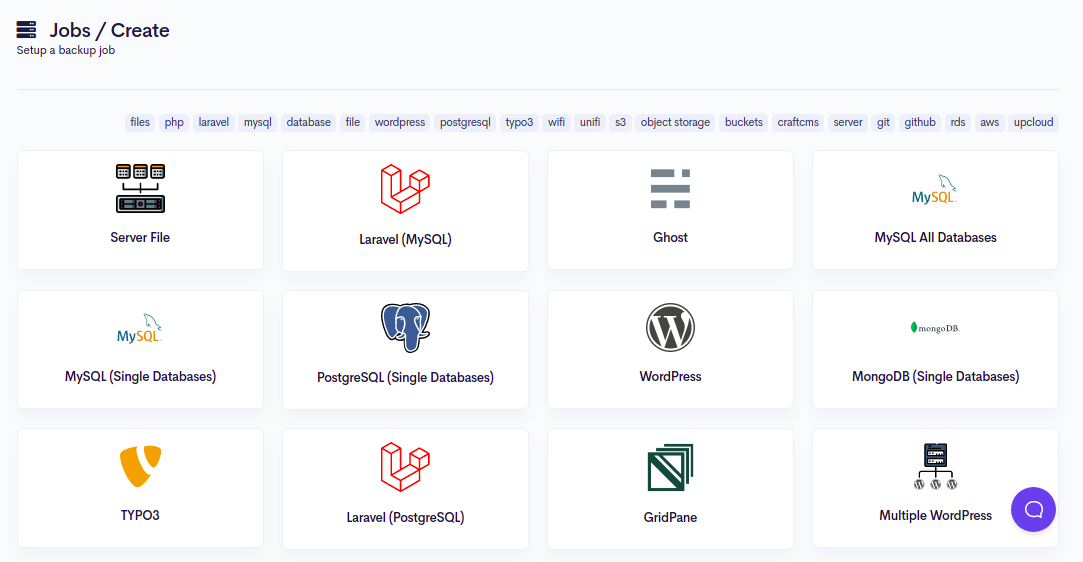Filter by the 'unifi' tag
This screenshot has height=562, width=1083.
tap(590, 122)
